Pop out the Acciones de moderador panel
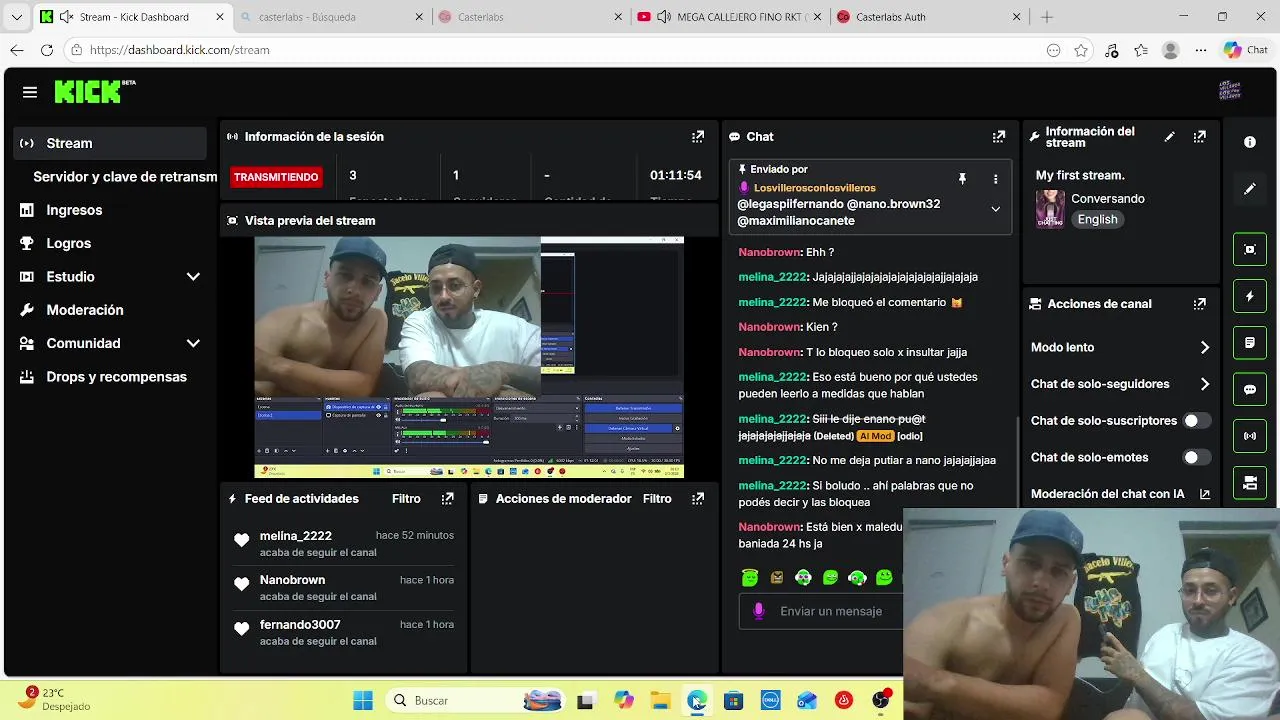 tap(698, 498)
